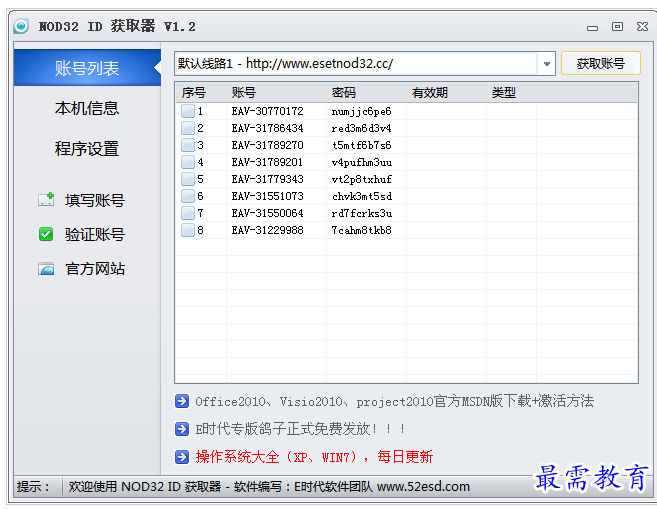Viewport: 657px width, 509px height.
Task: Click the 获取账号 button
Action: click(x=600, y=64)
